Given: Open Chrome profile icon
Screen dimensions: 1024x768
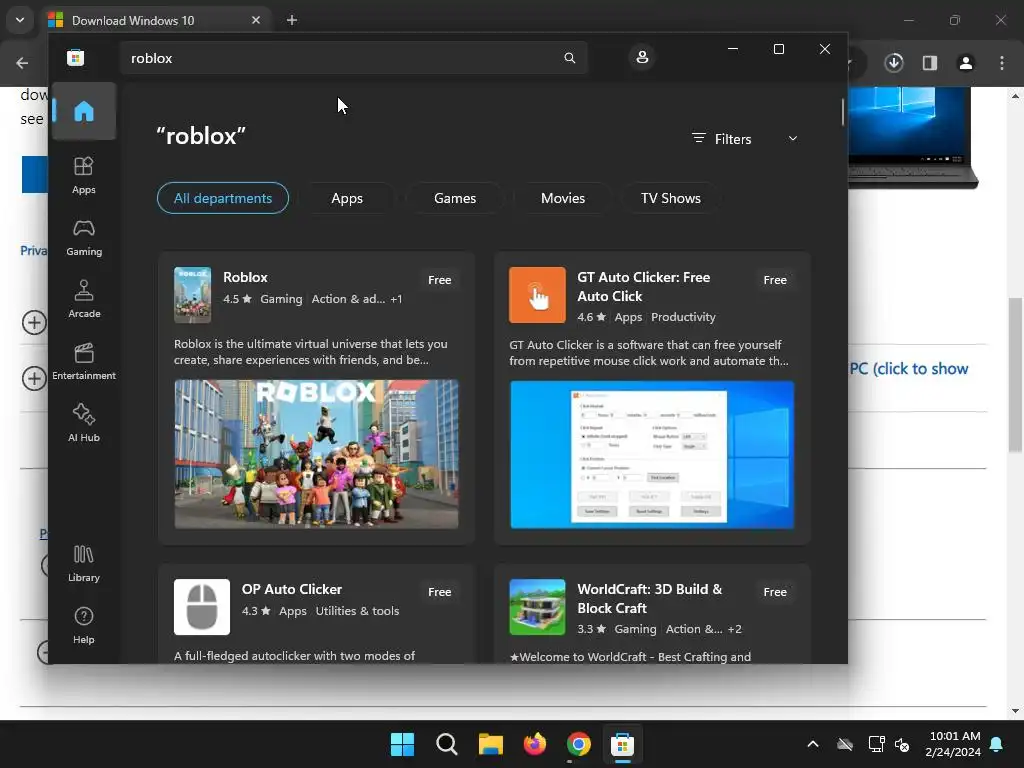Looking at the screenshot, I should pyautogui.click(x=966, y=63).
